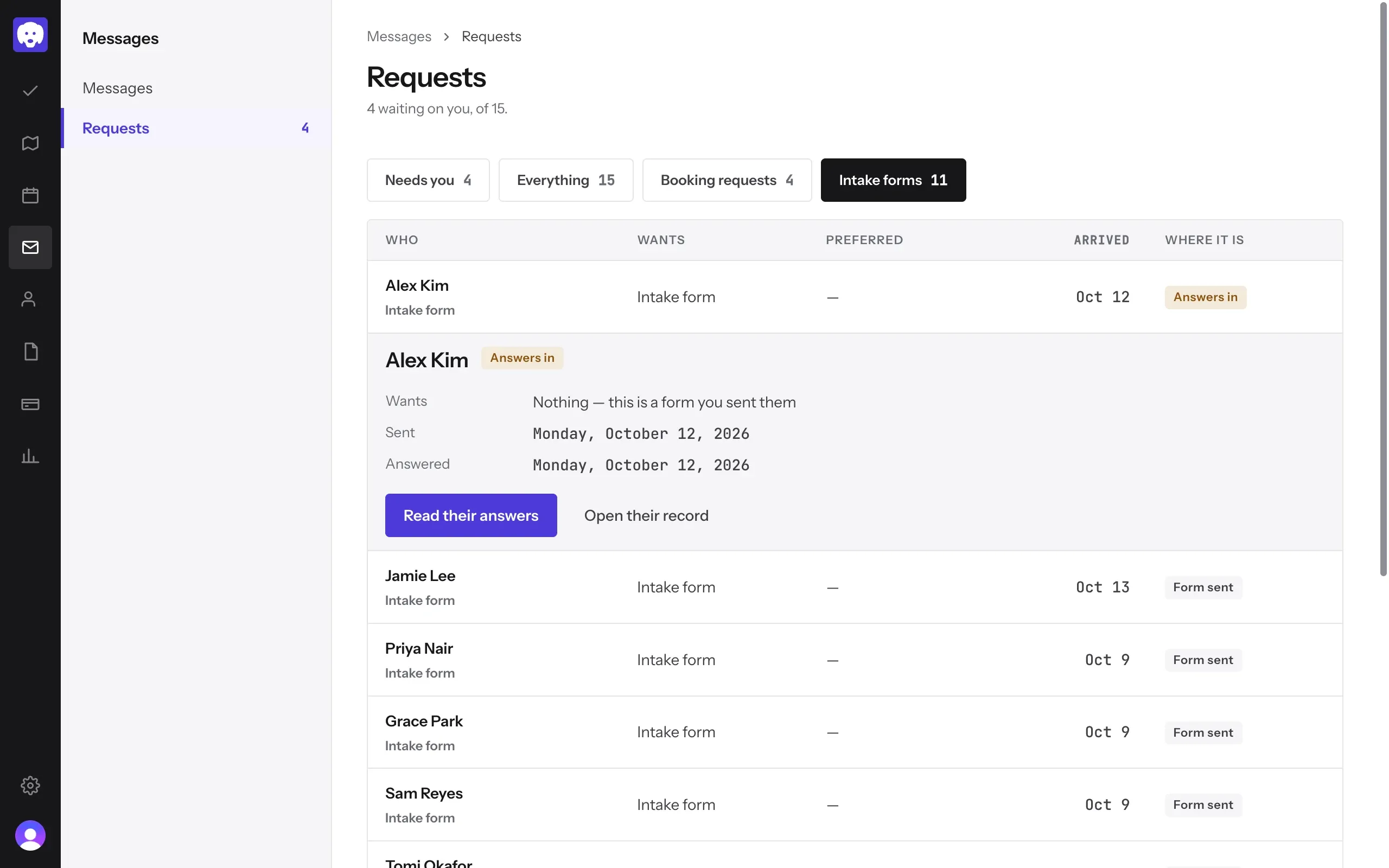Image resolution: width=1389 pixels, height=868 pixels.
Task: Click Form sent badge in Jamie Lee row
Action: click(1203, 588)
